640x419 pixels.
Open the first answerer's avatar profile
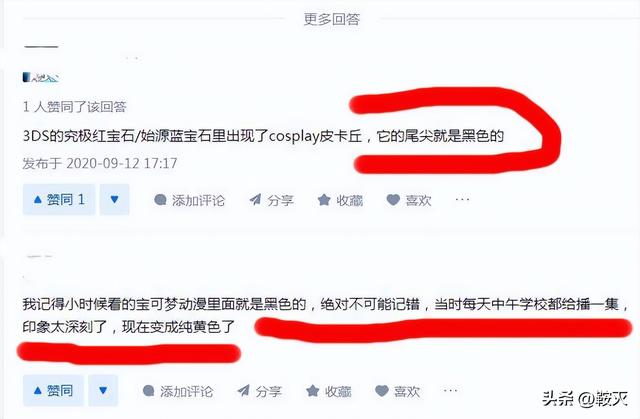(41, 77)
